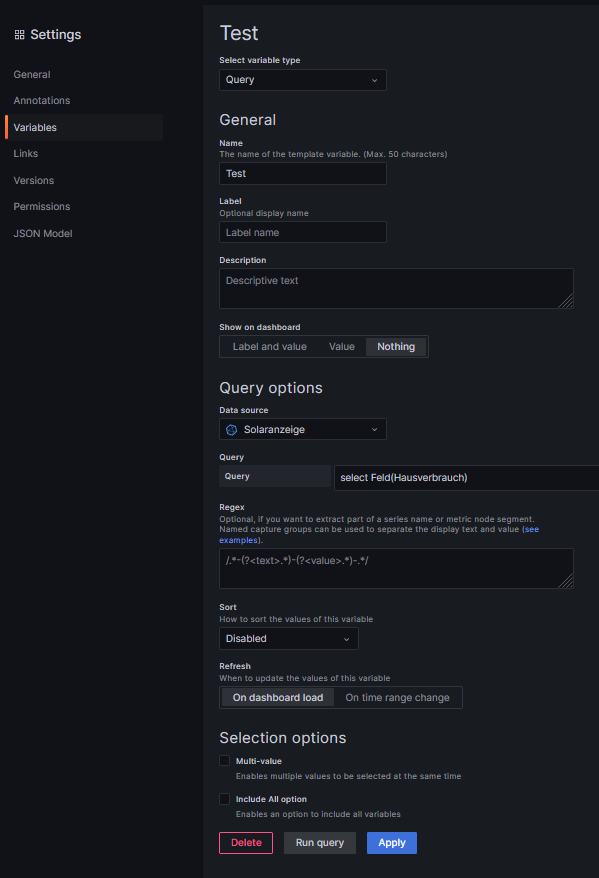This screenshot has height=878, width=599.
Task: Set Refresh to On time range change
Action: 397,698
